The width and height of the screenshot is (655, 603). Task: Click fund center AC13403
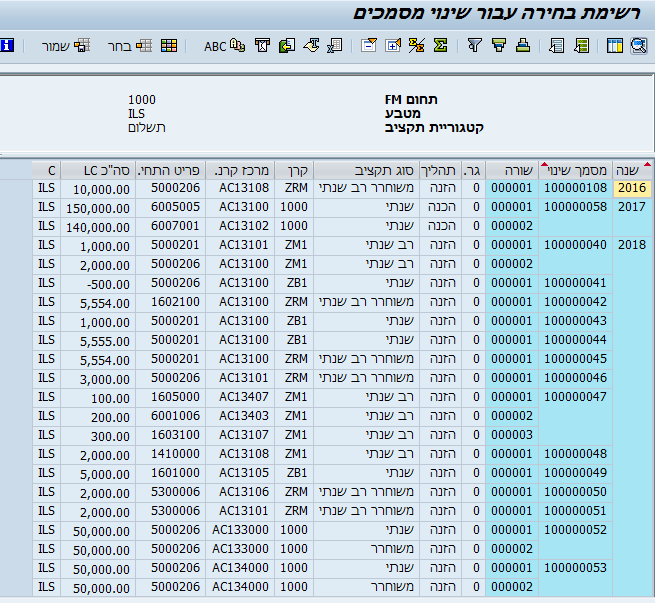tap(240, 416)
